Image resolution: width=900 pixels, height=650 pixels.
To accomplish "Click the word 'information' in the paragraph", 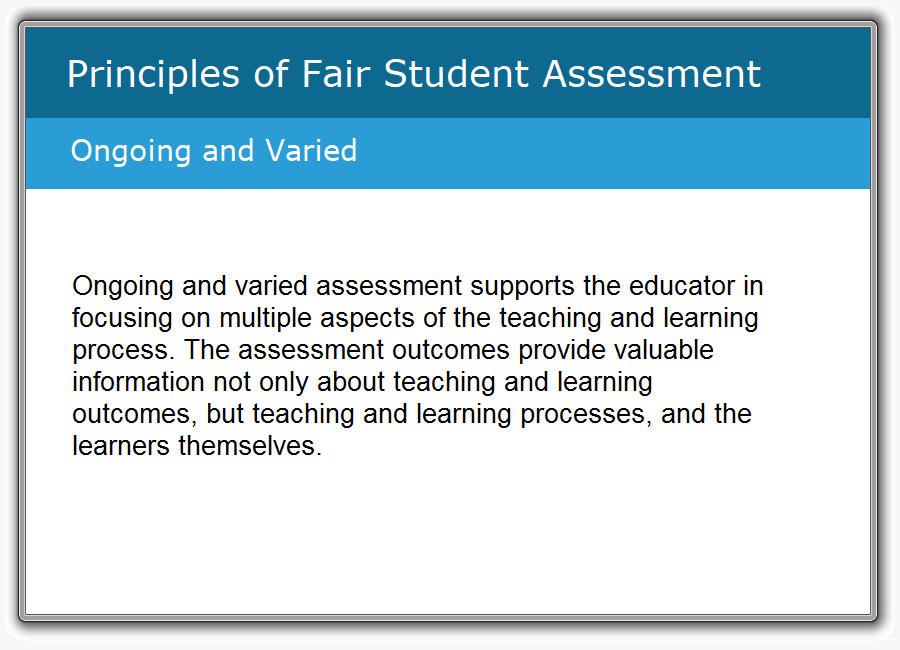I will 138,382.
